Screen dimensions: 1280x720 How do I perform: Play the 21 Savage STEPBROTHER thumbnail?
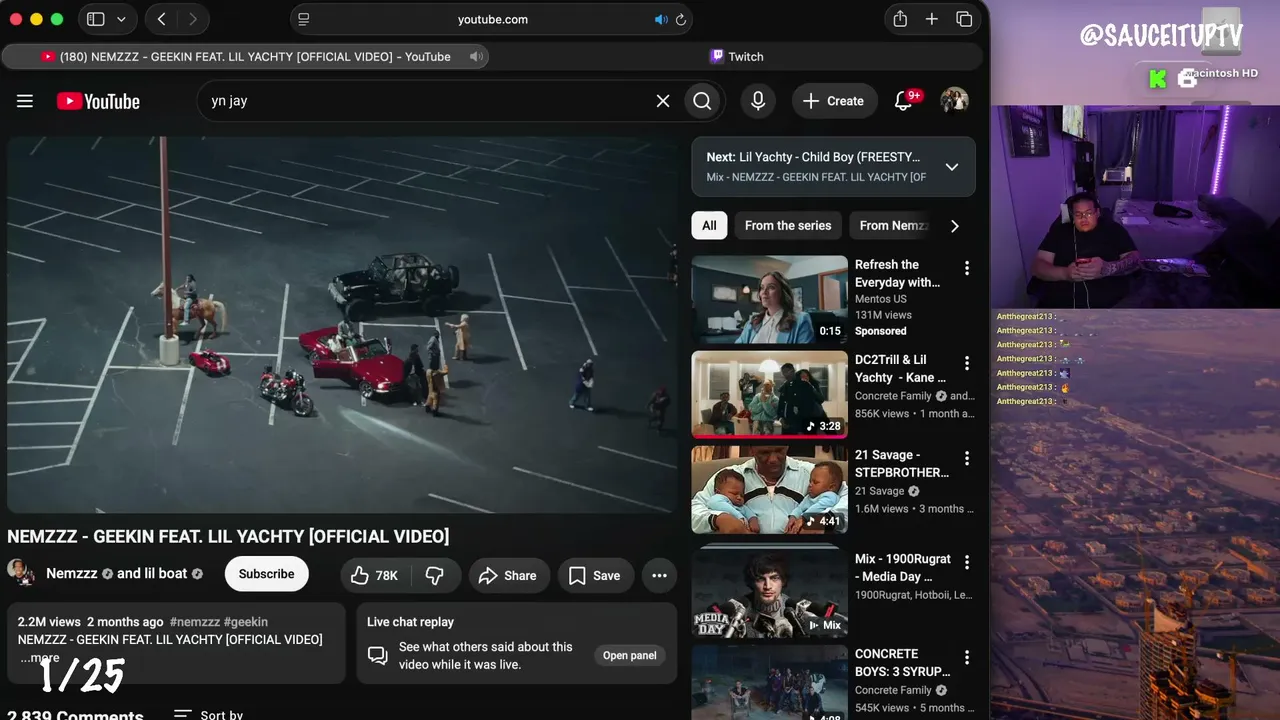(769, 489)
